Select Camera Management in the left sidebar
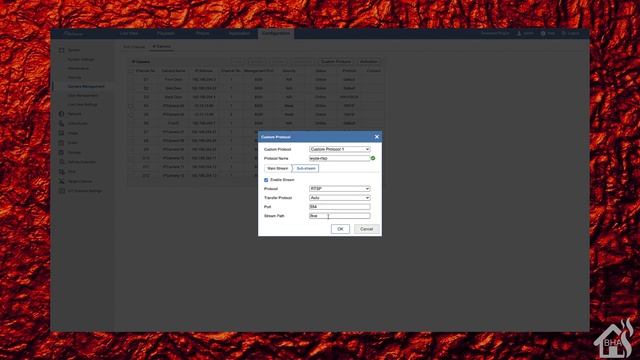This screenshot has width=640, height=360. coord(86,87)
